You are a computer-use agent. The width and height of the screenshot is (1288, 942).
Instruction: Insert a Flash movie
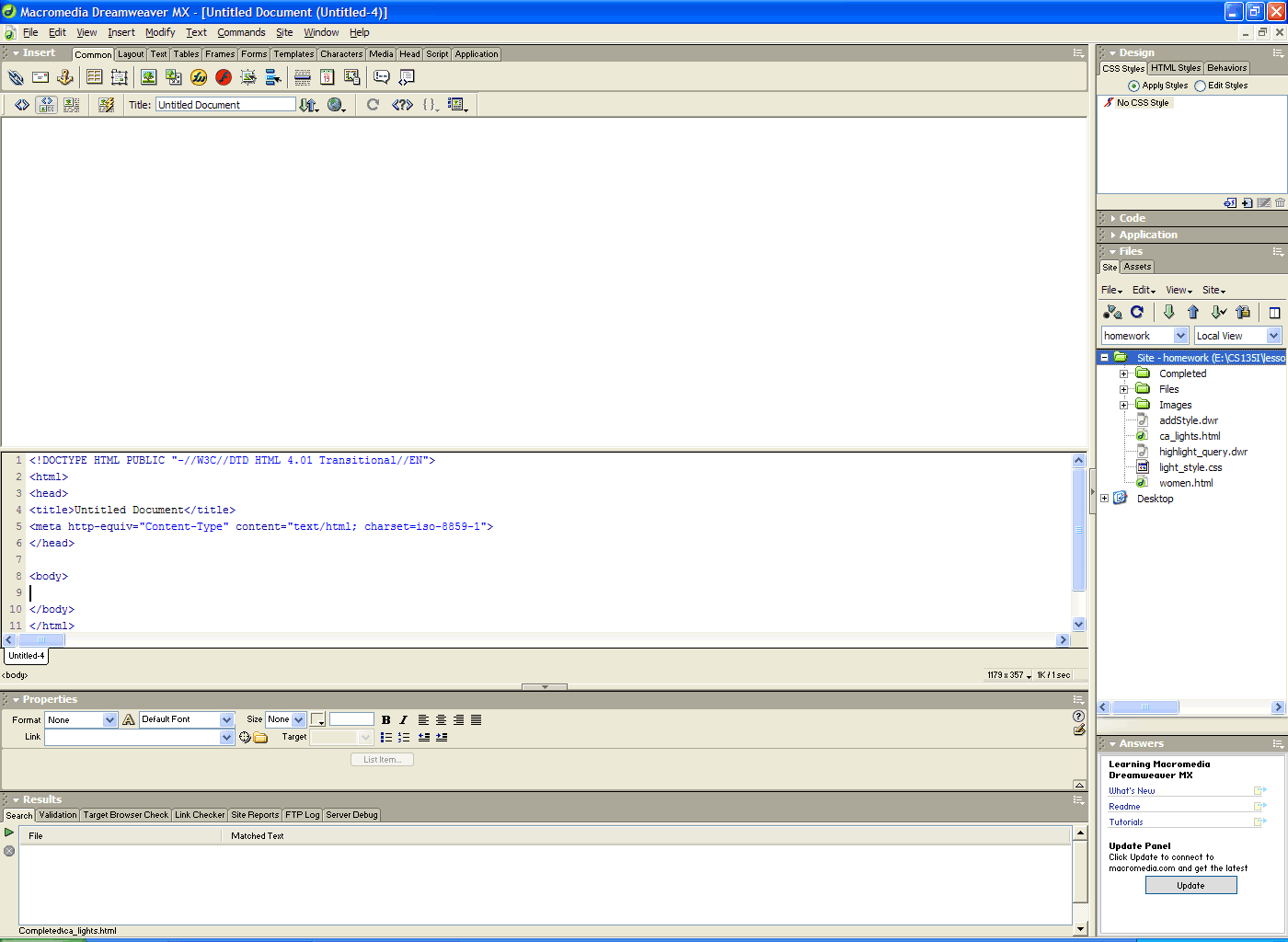point(224,77)
